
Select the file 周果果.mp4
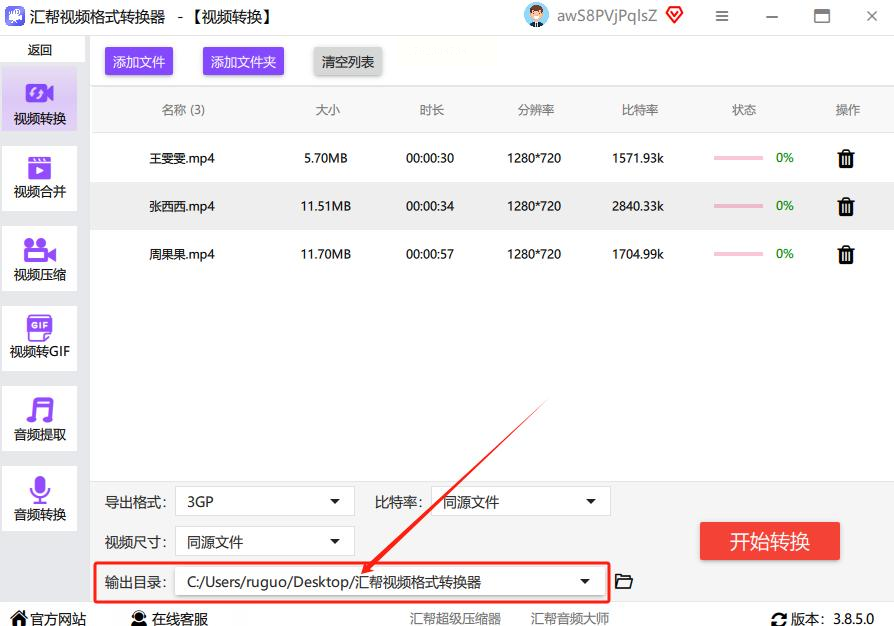(x=182, y=254)
